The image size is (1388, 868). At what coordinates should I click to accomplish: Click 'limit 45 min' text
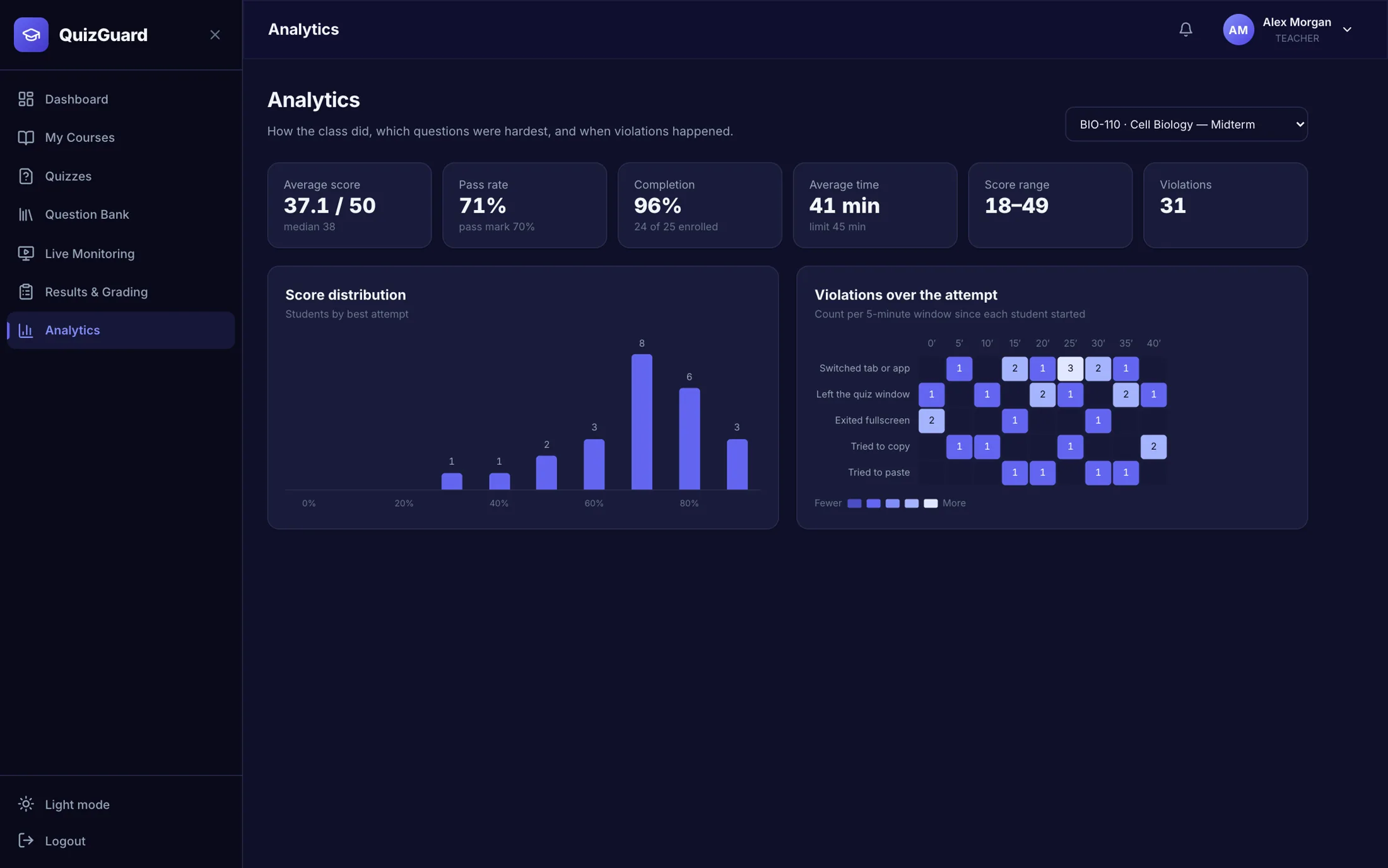837,226
